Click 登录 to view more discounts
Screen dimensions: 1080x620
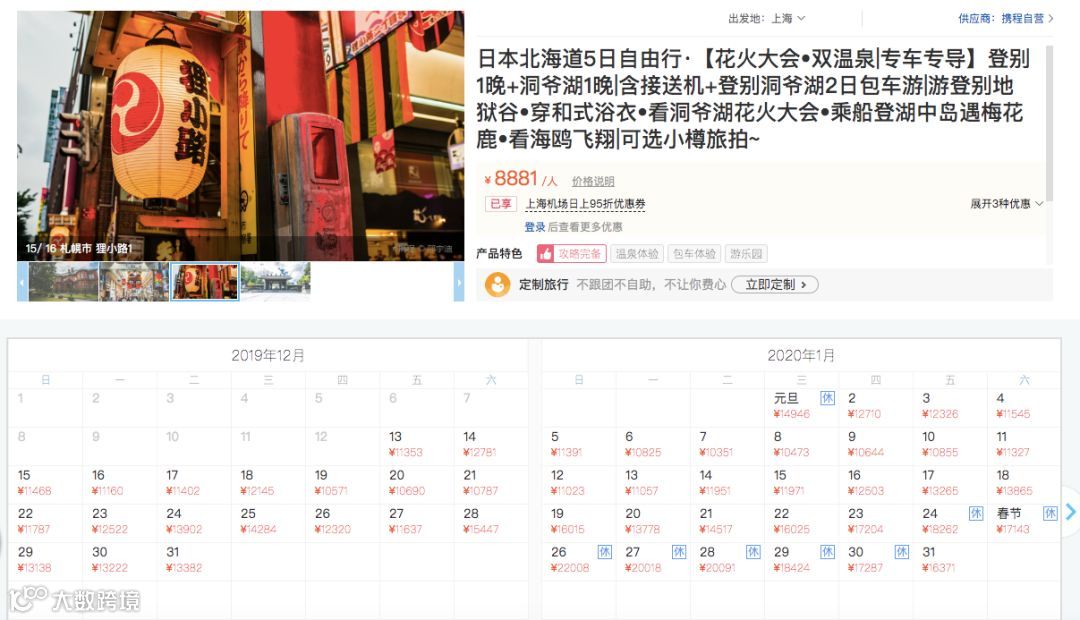(534, 227)
